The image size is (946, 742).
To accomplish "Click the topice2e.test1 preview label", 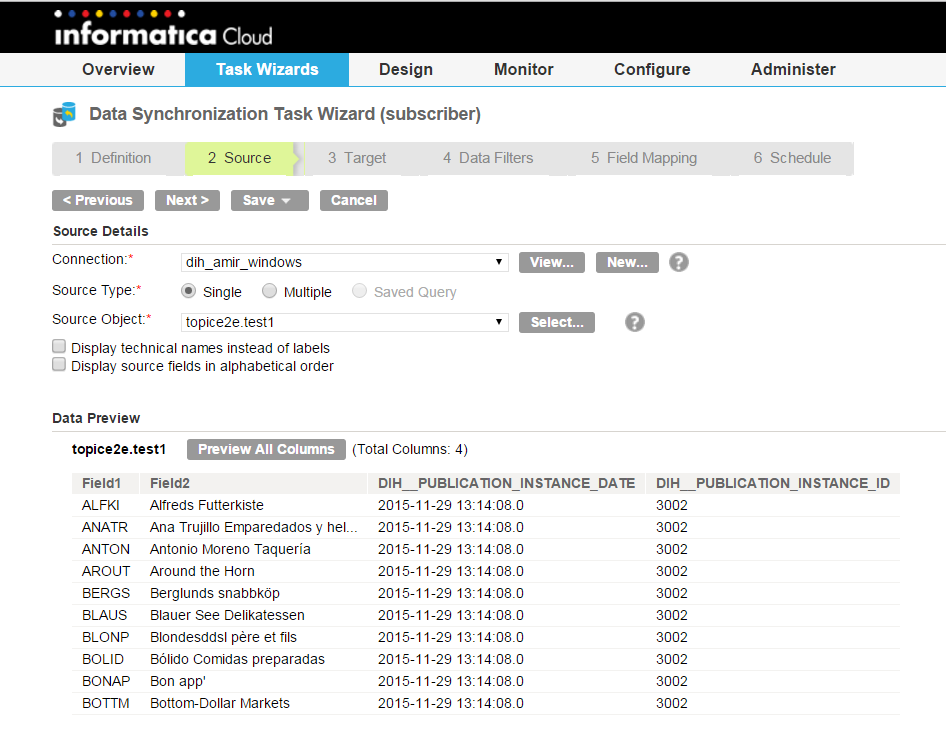I will pyautogui.click(x=118, y=449).
